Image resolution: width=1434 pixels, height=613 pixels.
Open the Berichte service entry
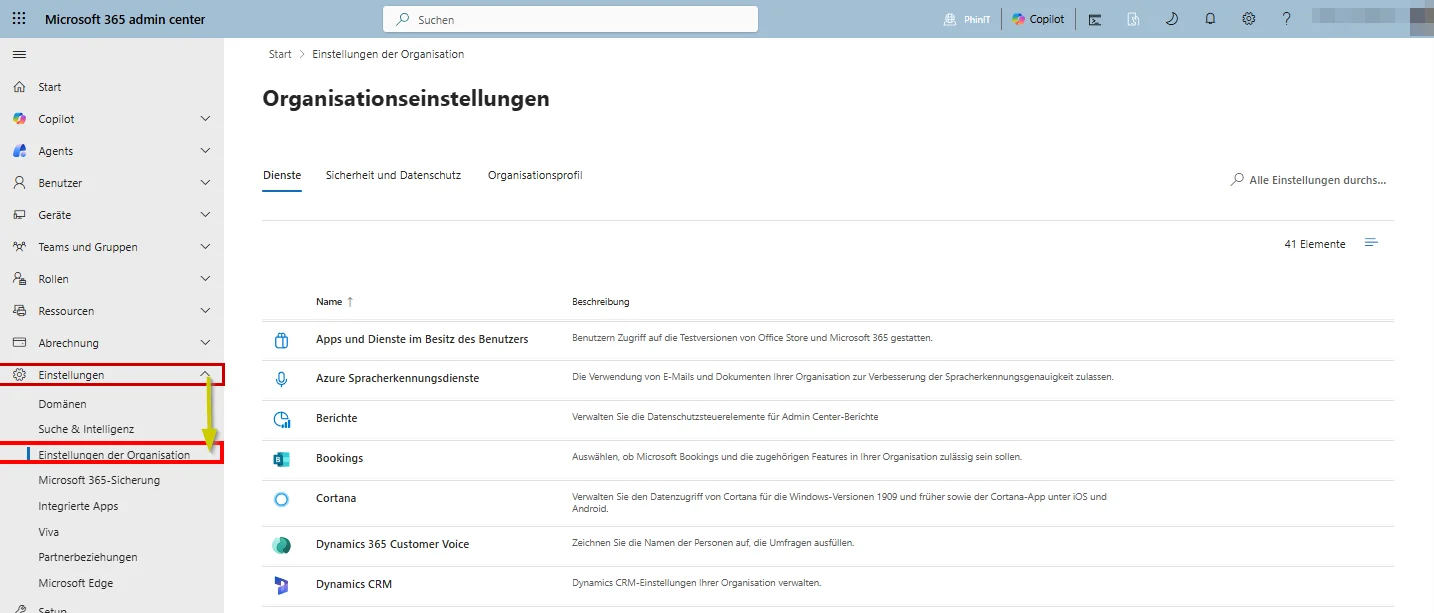pyautogui.click(x=336, y=418)
